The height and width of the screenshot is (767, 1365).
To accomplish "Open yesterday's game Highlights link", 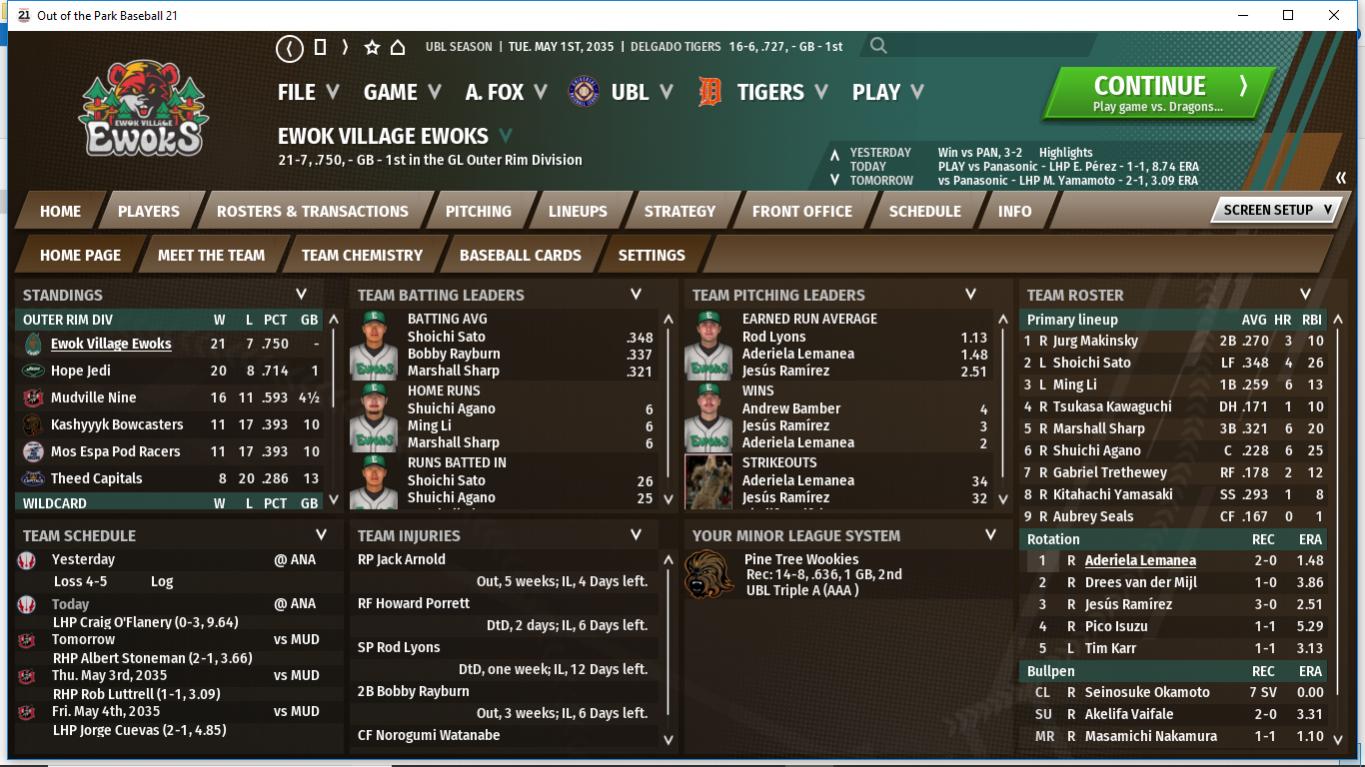I will coord(1066,153).
